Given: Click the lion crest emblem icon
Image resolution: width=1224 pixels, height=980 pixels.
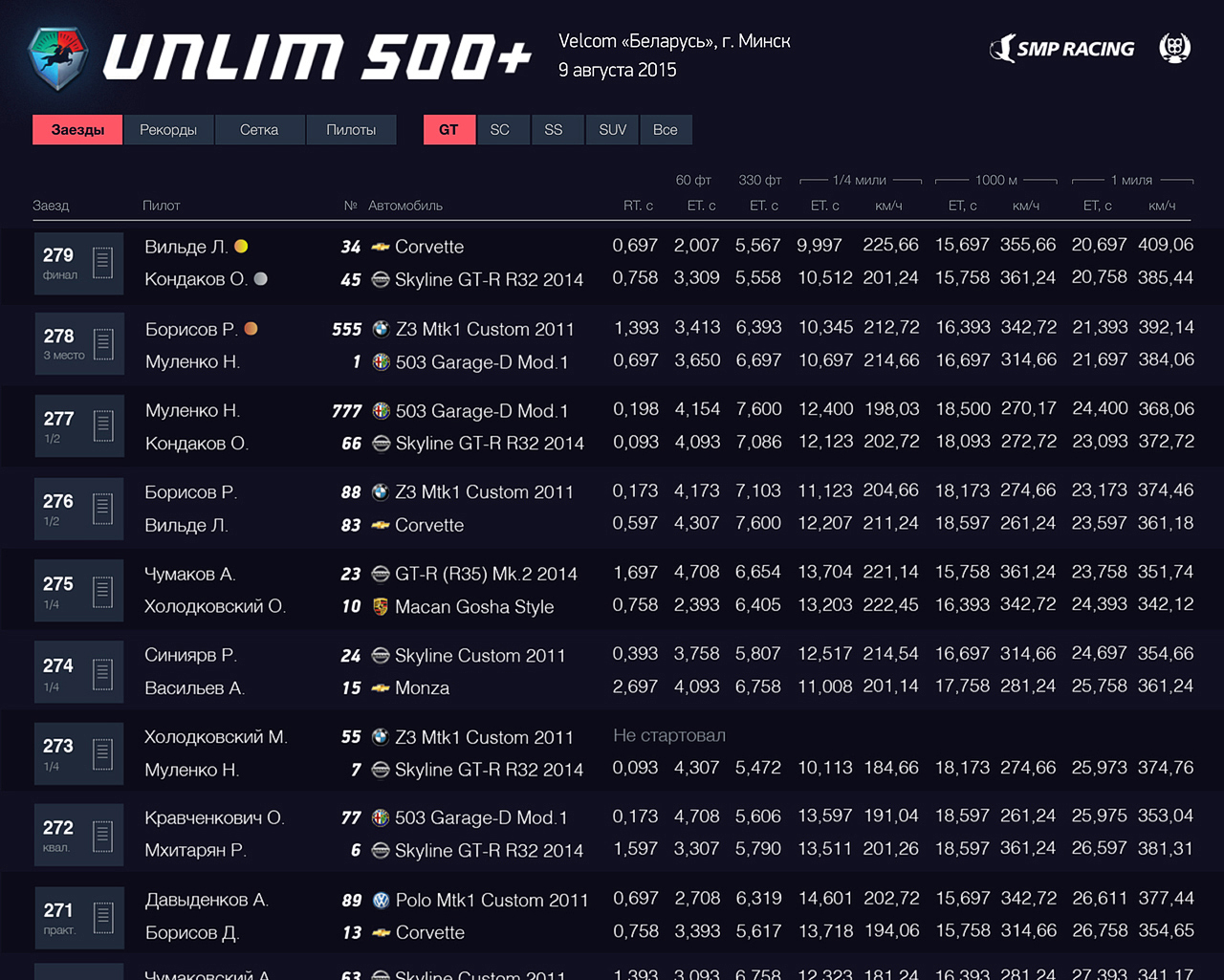Looking at the screenshot, I should click(1174, 48).
